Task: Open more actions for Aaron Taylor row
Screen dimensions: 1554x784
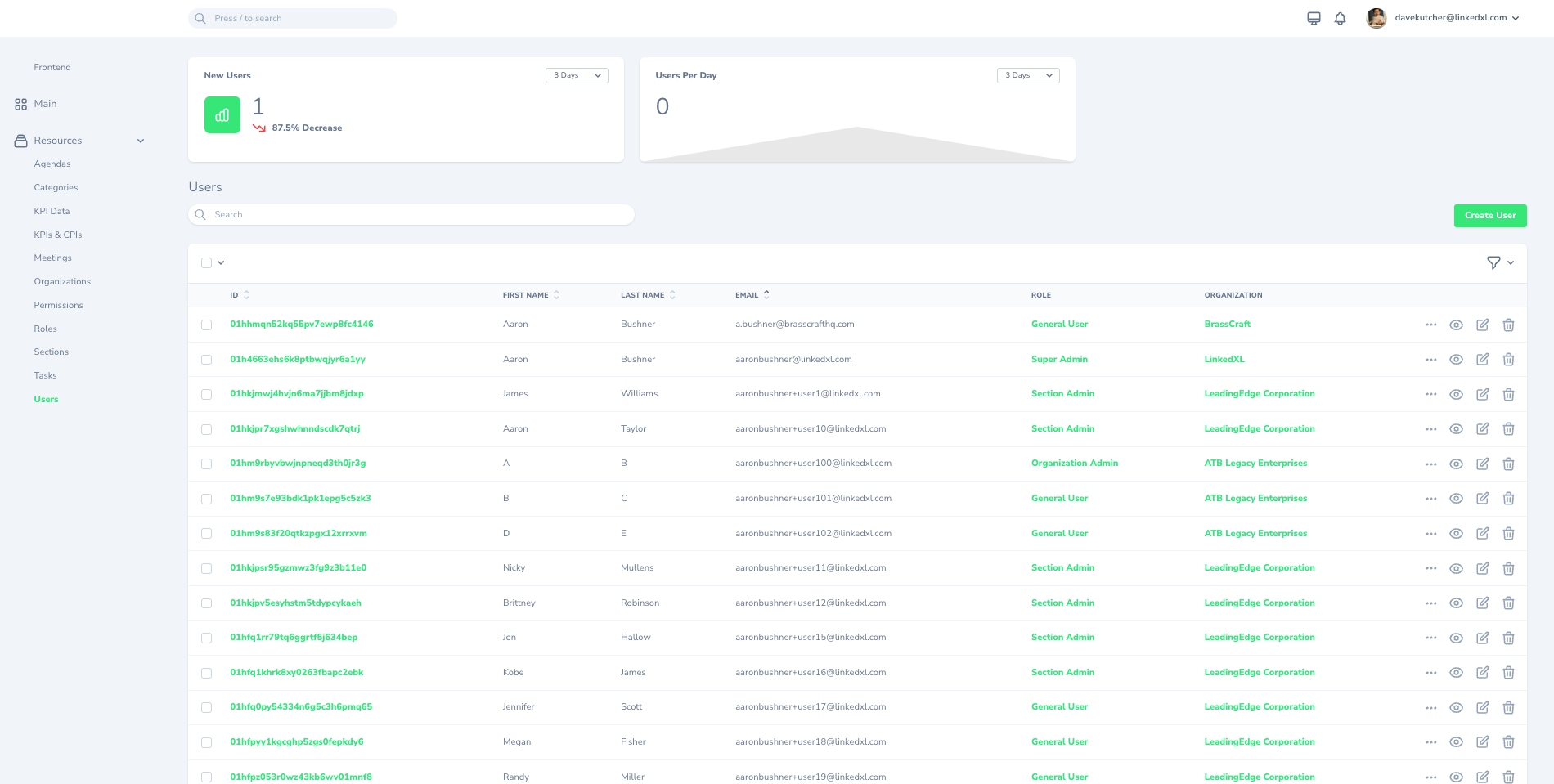Action: pyautogui.click(x=1430, y=429)
